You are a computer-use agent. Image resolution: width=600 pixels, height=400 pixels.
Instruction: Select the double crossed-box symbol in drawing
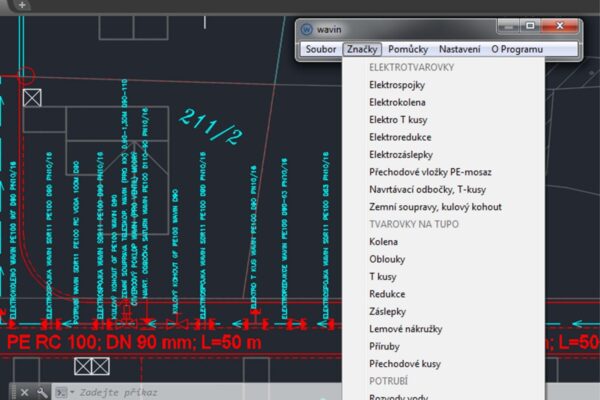92,366
